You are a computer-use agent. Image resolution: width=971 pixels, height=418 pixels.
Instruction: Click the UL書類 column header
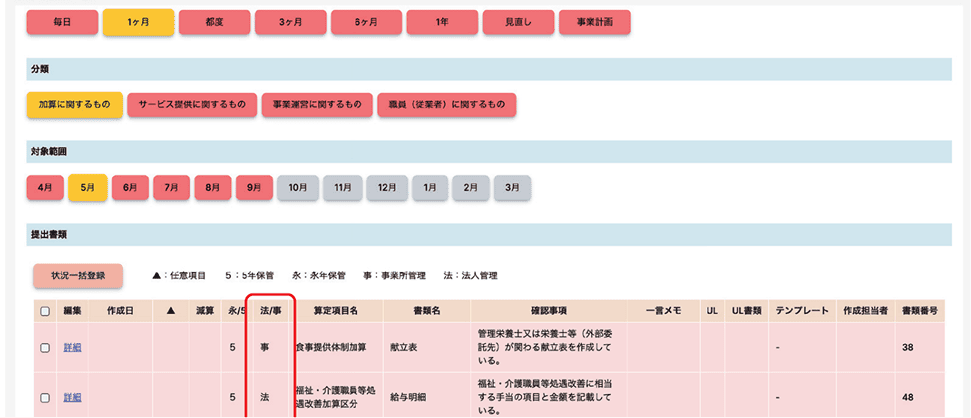747,311
